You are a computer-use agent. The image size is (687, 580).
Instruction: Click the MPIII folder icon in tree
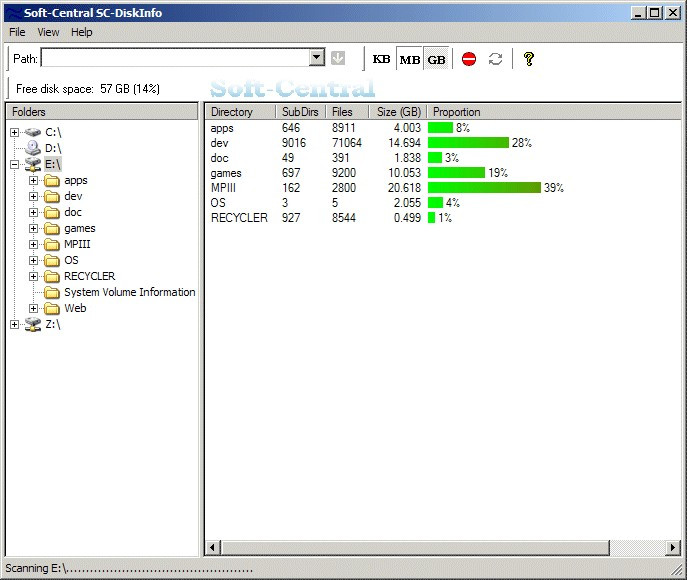click(52, 244)
